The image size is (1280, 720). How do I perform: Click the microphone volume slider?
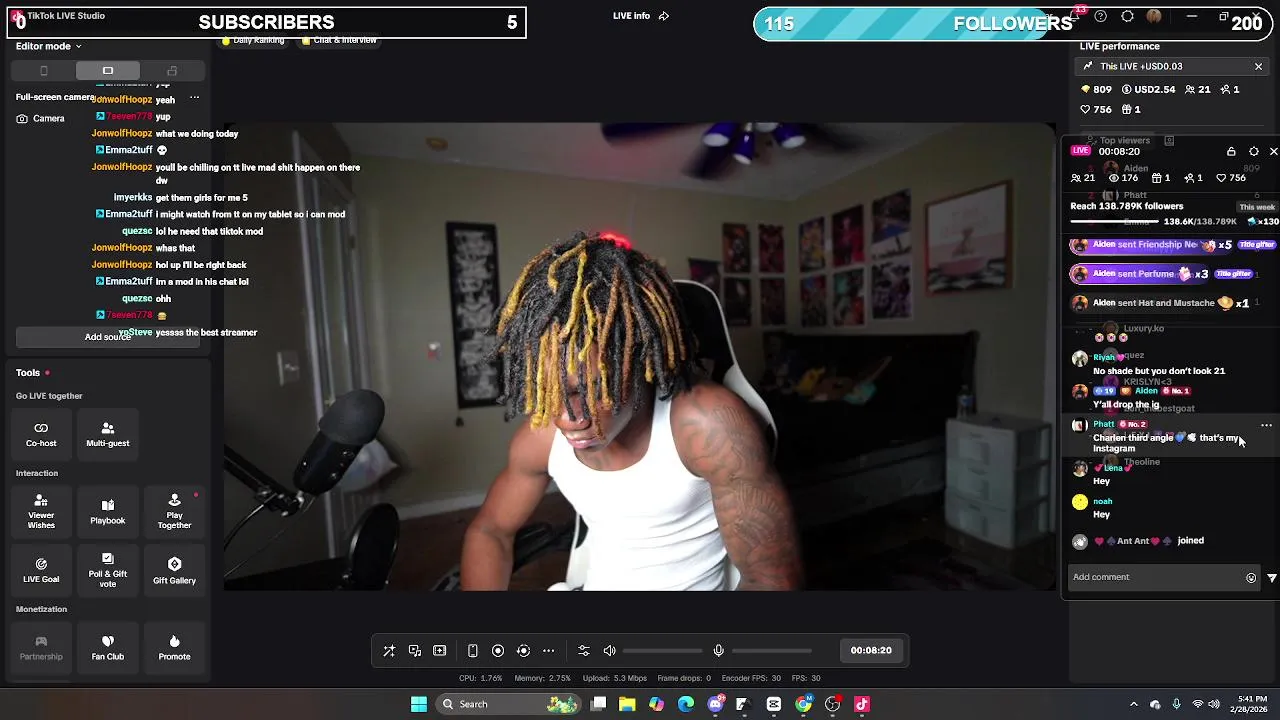771,651
